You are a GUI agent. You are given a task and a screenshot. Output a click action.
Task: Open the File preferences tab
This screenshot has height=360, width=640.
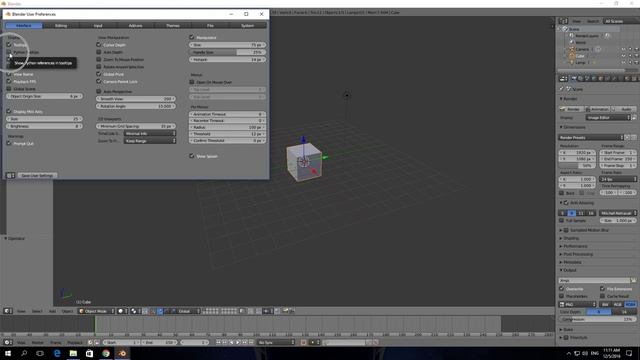210,26
